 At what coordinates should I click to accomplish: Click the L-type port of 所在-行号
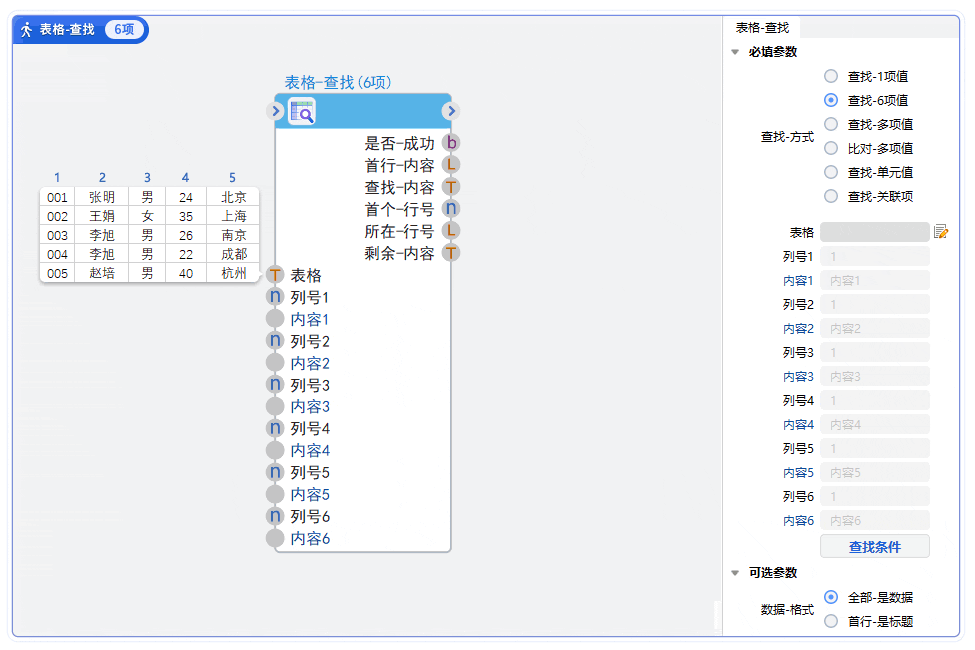[x=450, y=230]
